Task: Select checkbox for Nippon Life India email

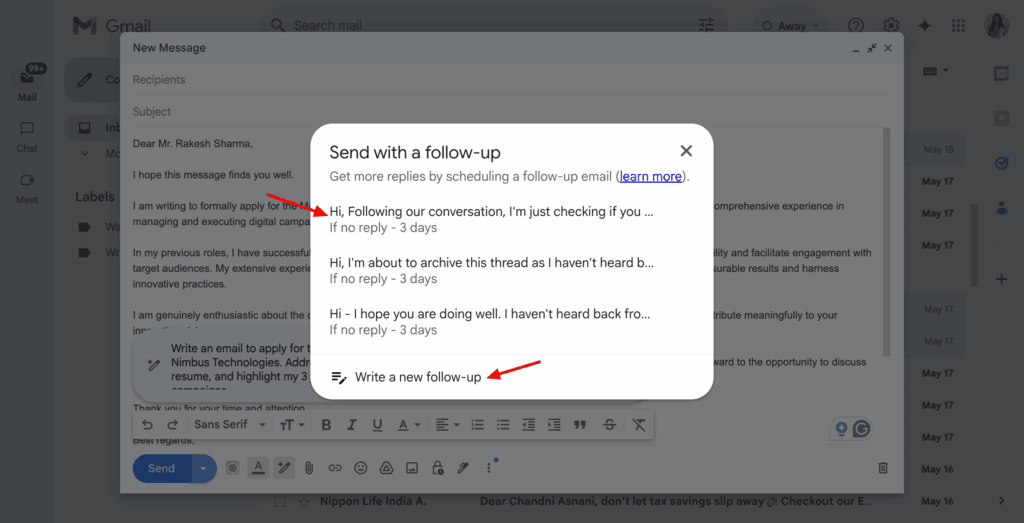Action: pyautogui.click(x=280, y=501)
